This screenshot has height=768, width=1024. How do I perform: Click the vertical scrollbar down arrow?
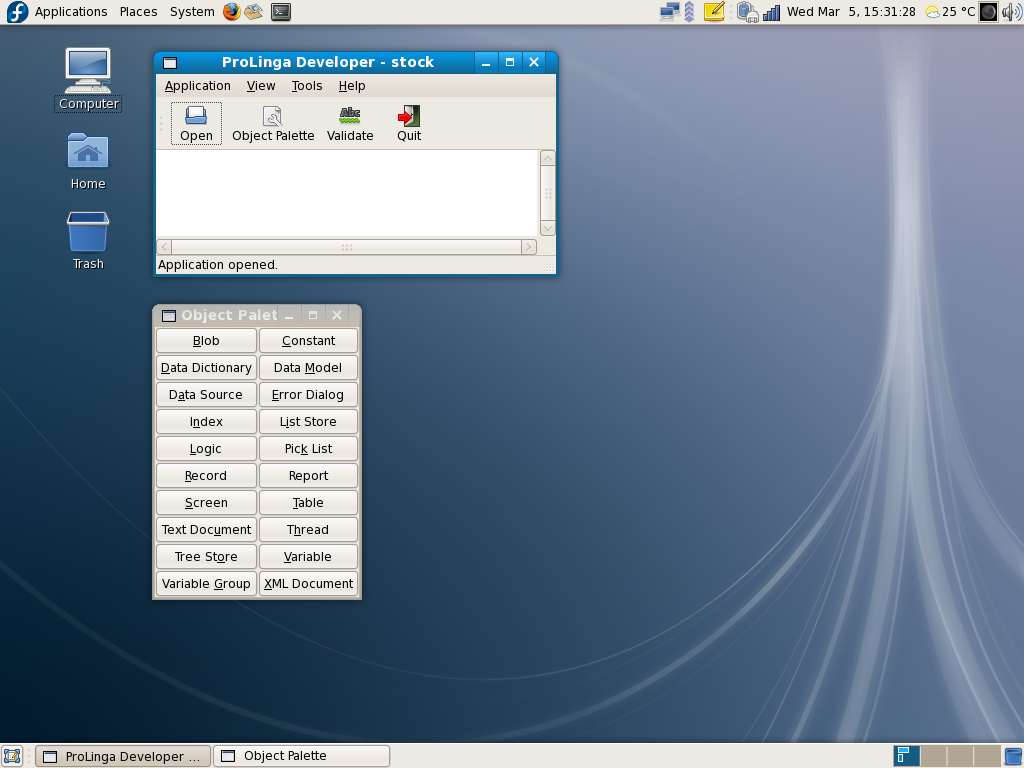pyautogui.click(x=547, y=228)
